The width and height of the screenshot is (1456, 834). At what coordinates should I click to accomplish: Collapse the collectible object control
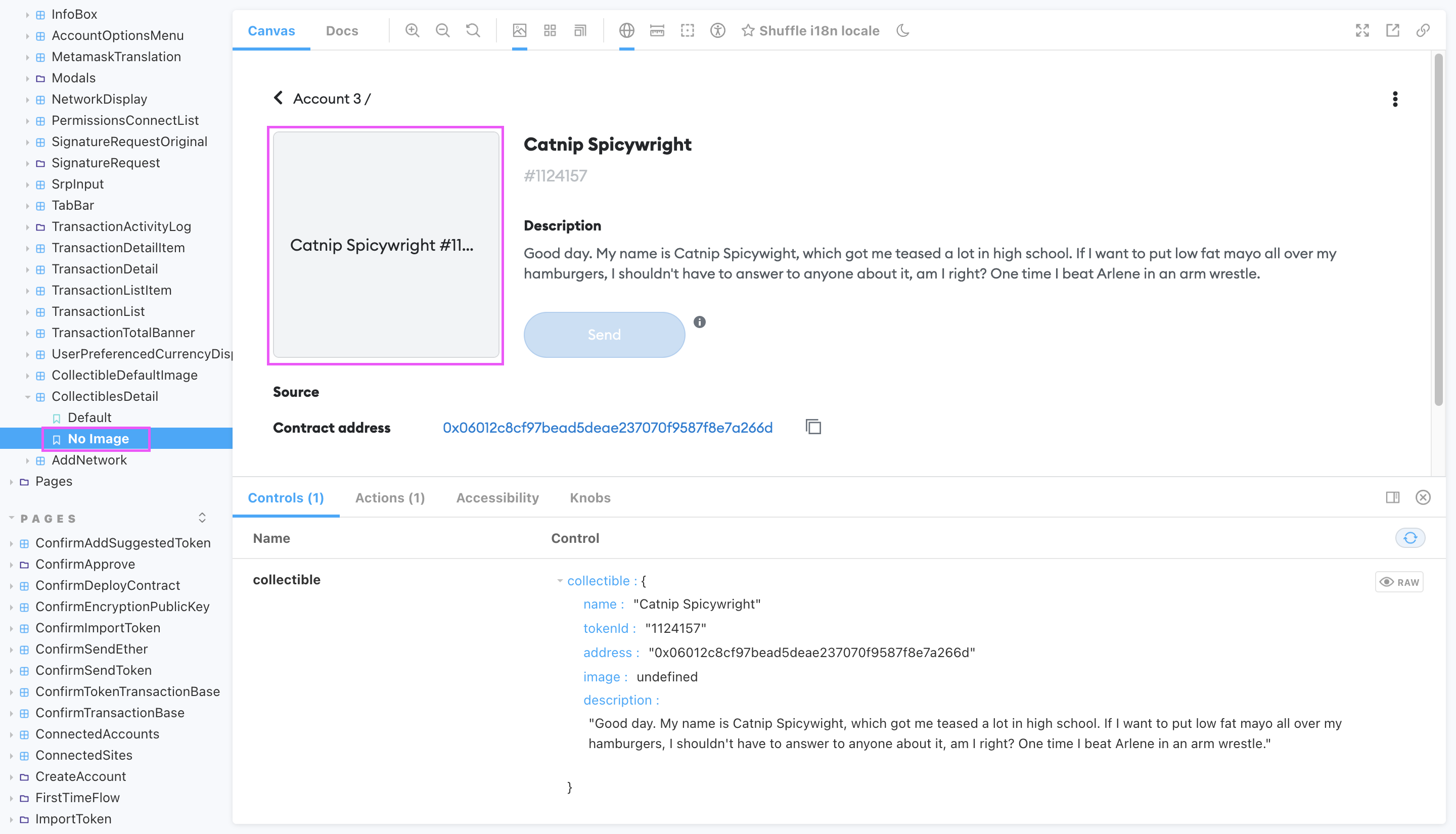[560, 581]
